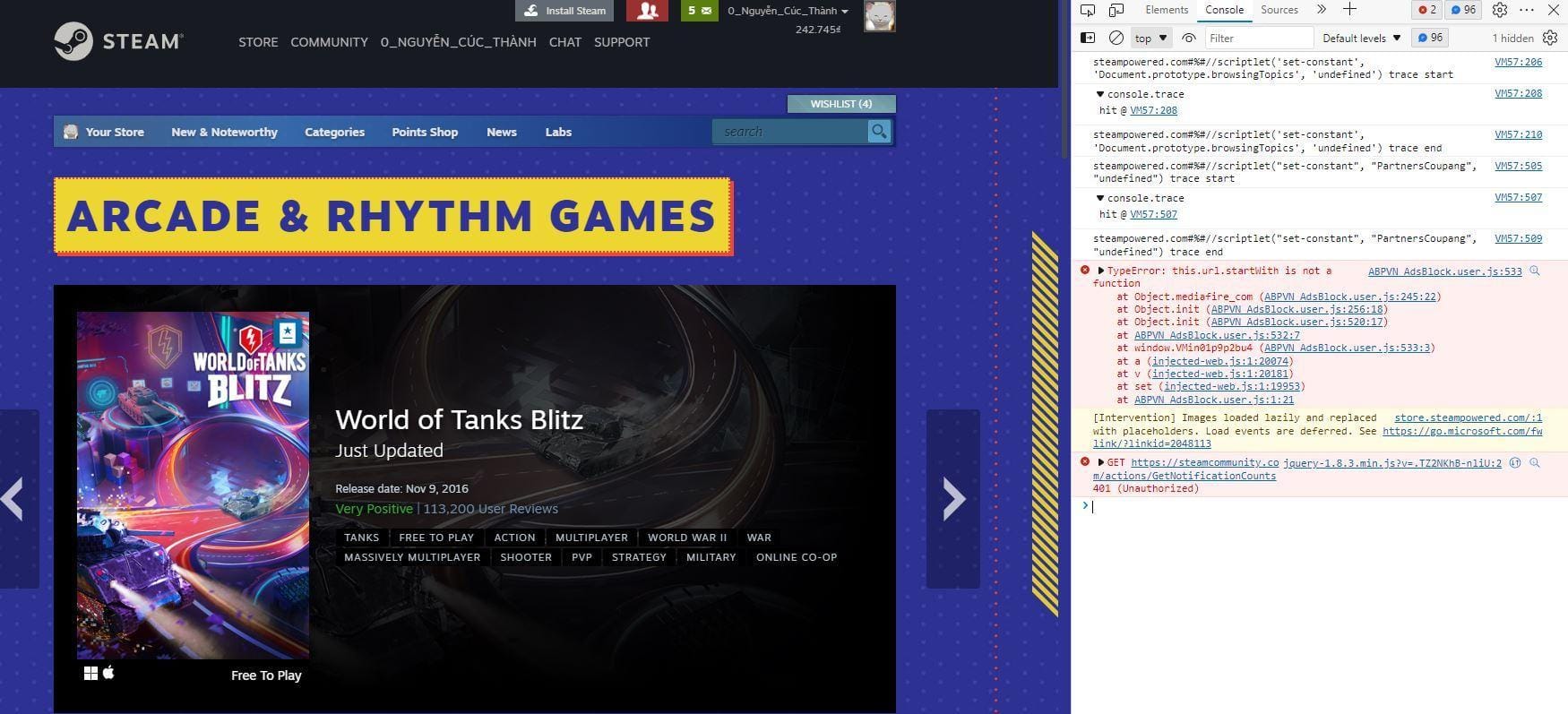Screen dimensions: 1568x714
Task: Go to CHAT
Action: tap(564, 42)
